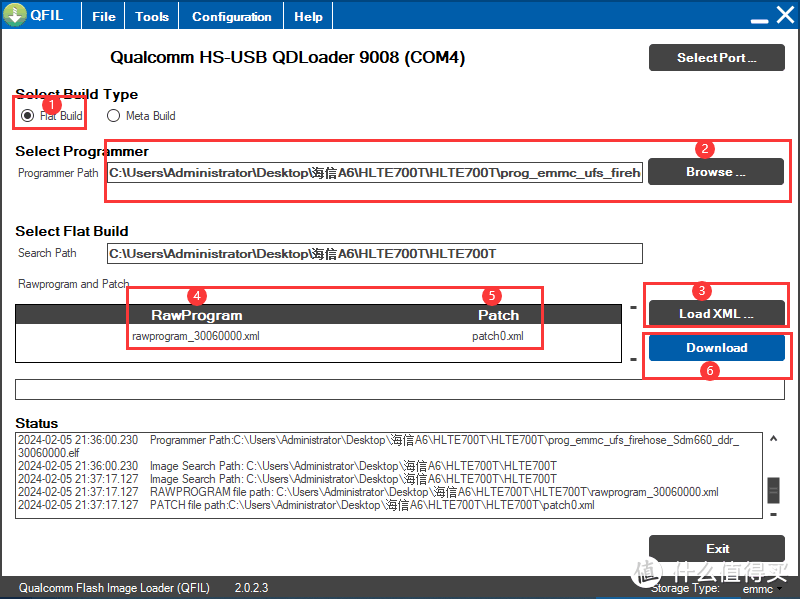Click the Search Path text field

374,254
